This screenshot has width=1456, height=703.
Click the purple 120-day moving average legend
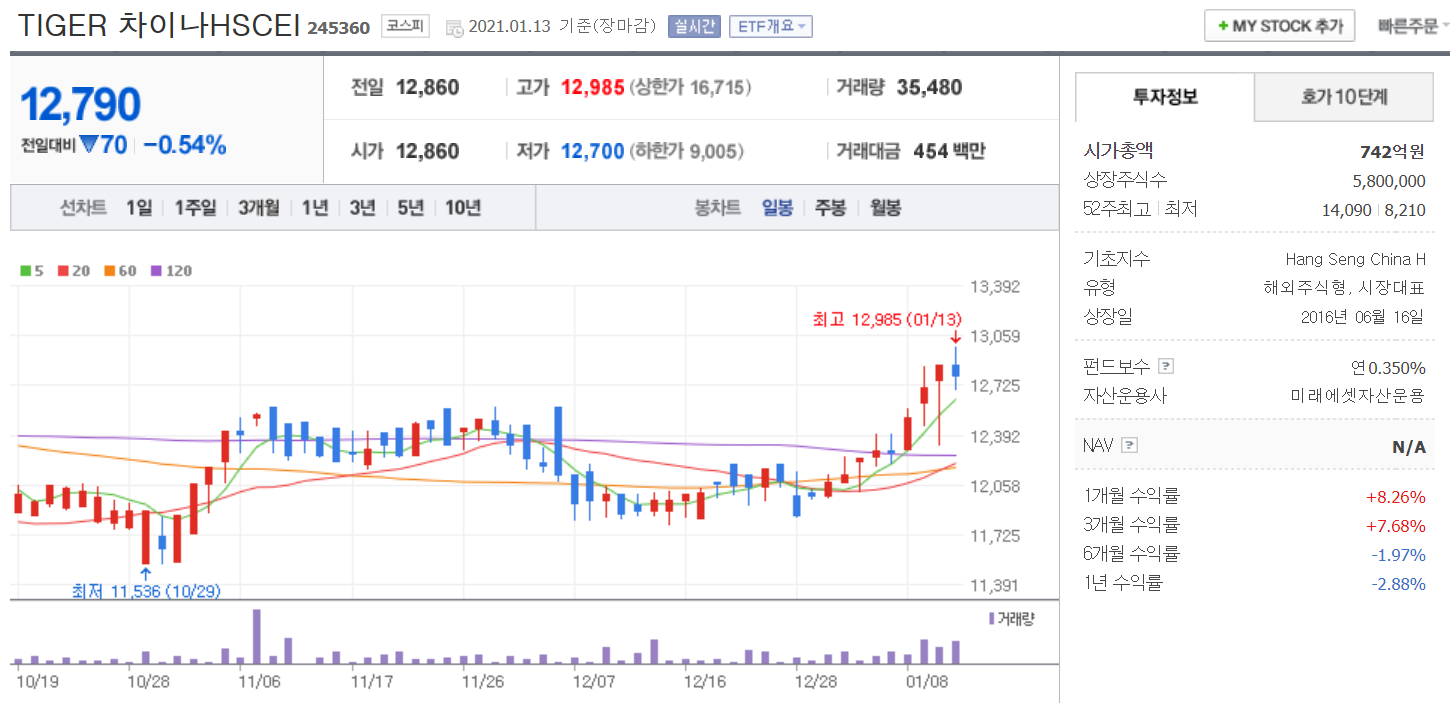pos(156,271)
